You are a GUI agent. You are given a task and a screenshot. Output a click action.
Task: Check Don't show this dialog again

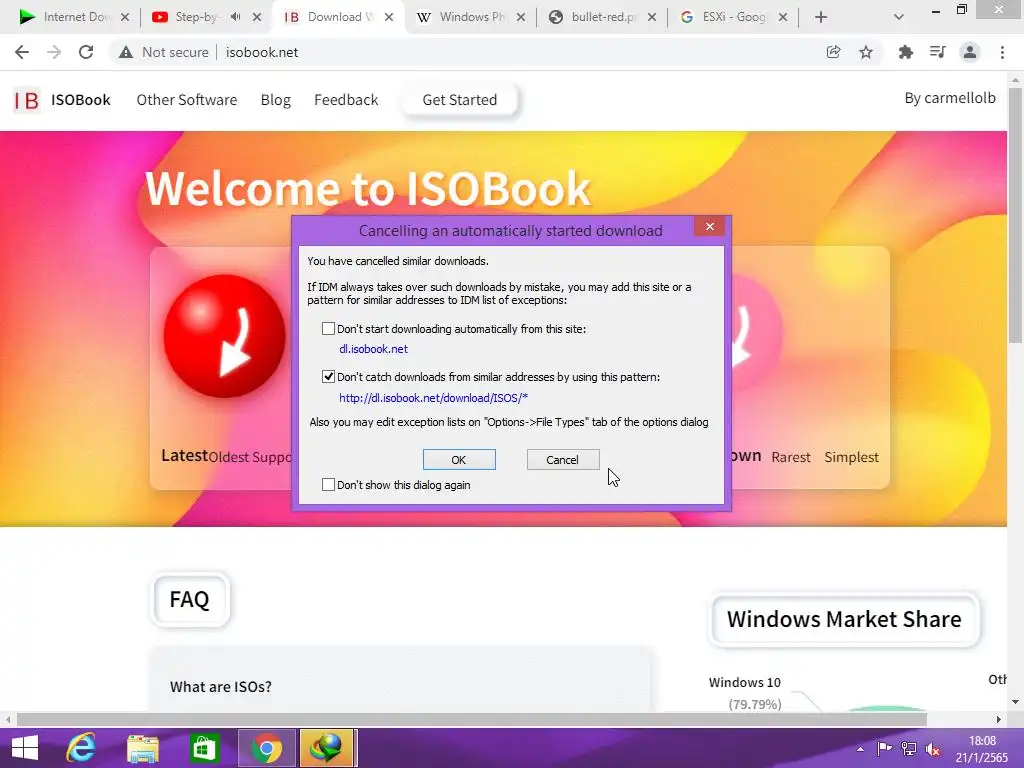tap(328, 485)
